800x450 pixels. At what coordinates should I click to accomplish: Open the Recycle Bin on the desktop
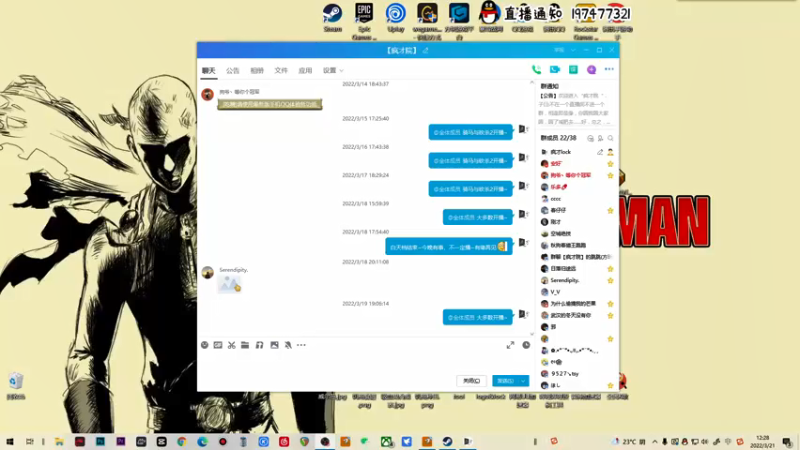16,386
